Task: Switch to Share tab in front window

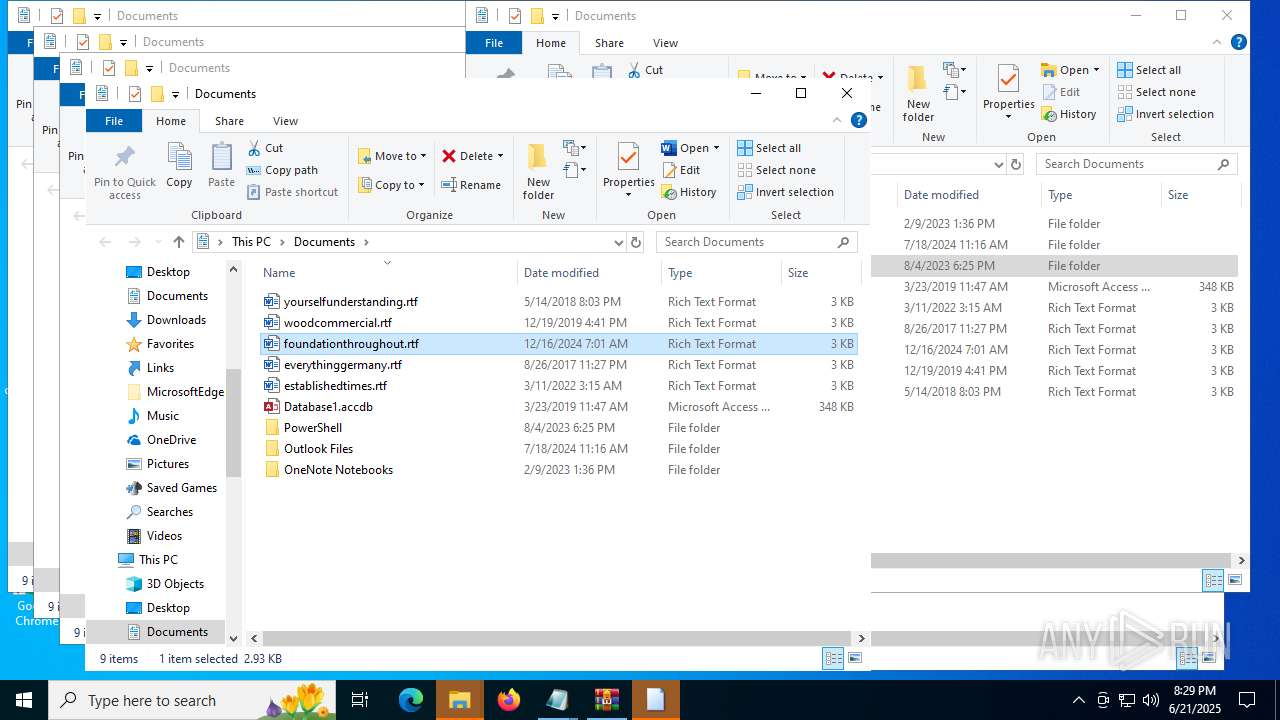Action: (x=229, y=121)
